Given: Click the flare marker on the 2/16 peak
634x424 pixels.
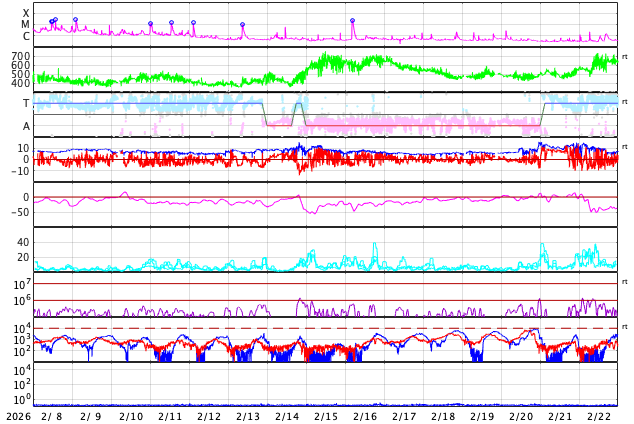Looking at the screenshot, I should pos(353,21).
